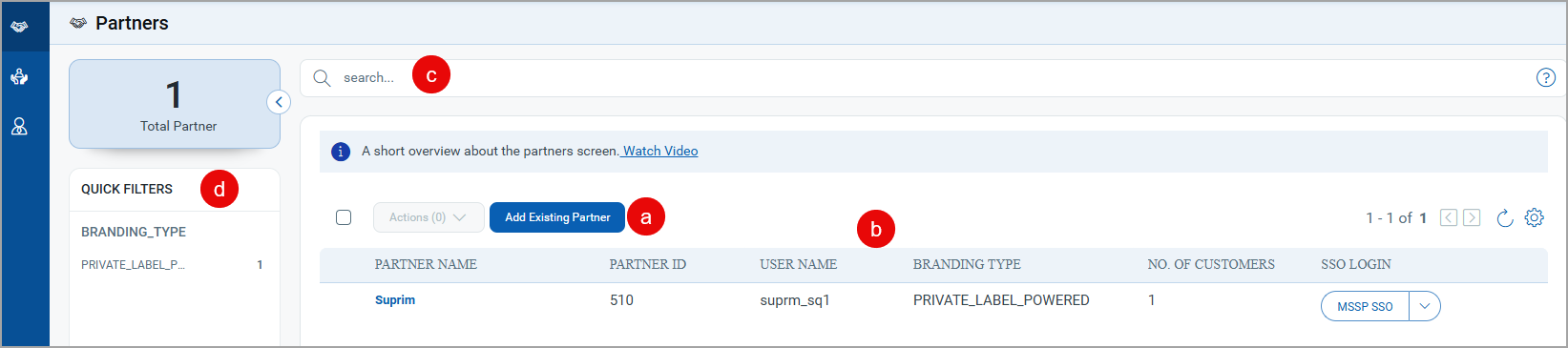This screenshot has height=348, width=1568.
Task: Filter by PRIVATE_LABEL_P... quick filter
Action: [172, 265]
